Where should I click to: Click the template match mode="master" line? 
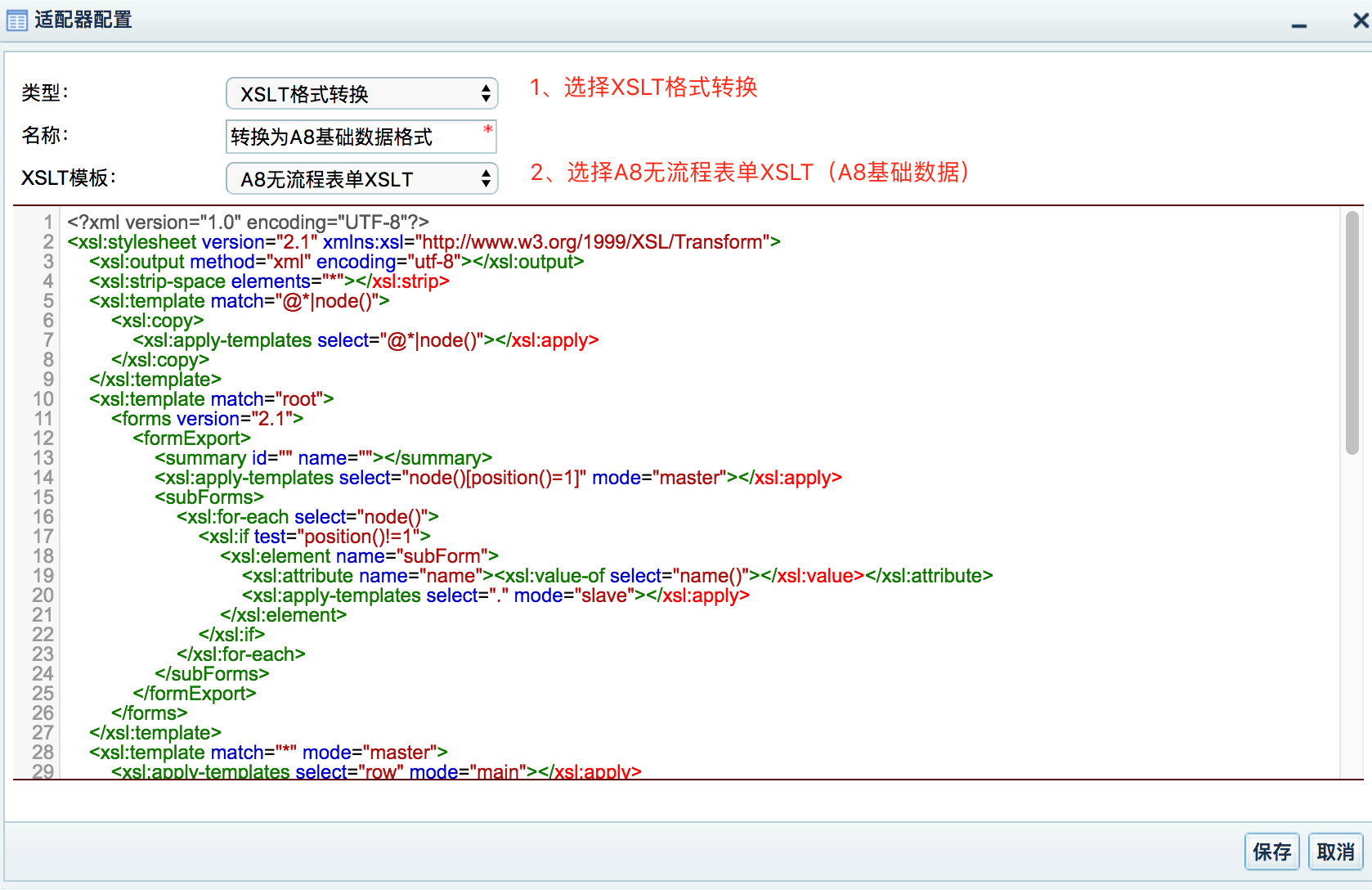(268, 753)
